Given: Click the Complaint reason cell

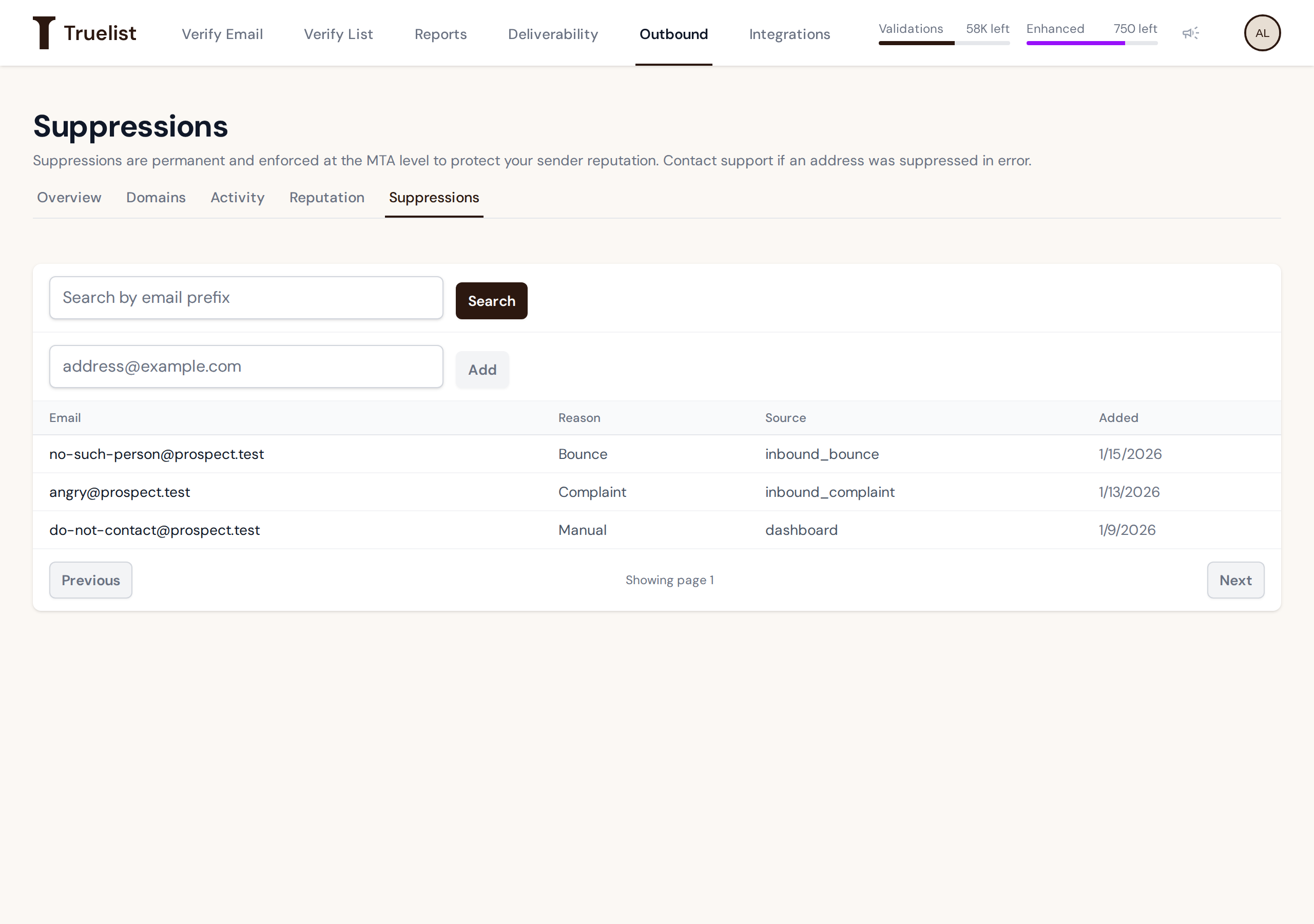Looking at the screenshot, I should 592,492.
